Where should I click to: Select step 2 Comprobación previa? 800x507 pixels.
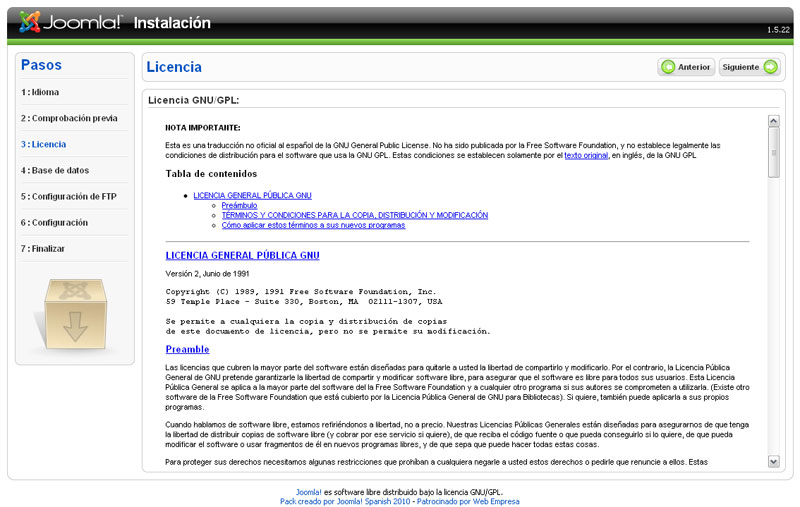(x=69, y=118)
